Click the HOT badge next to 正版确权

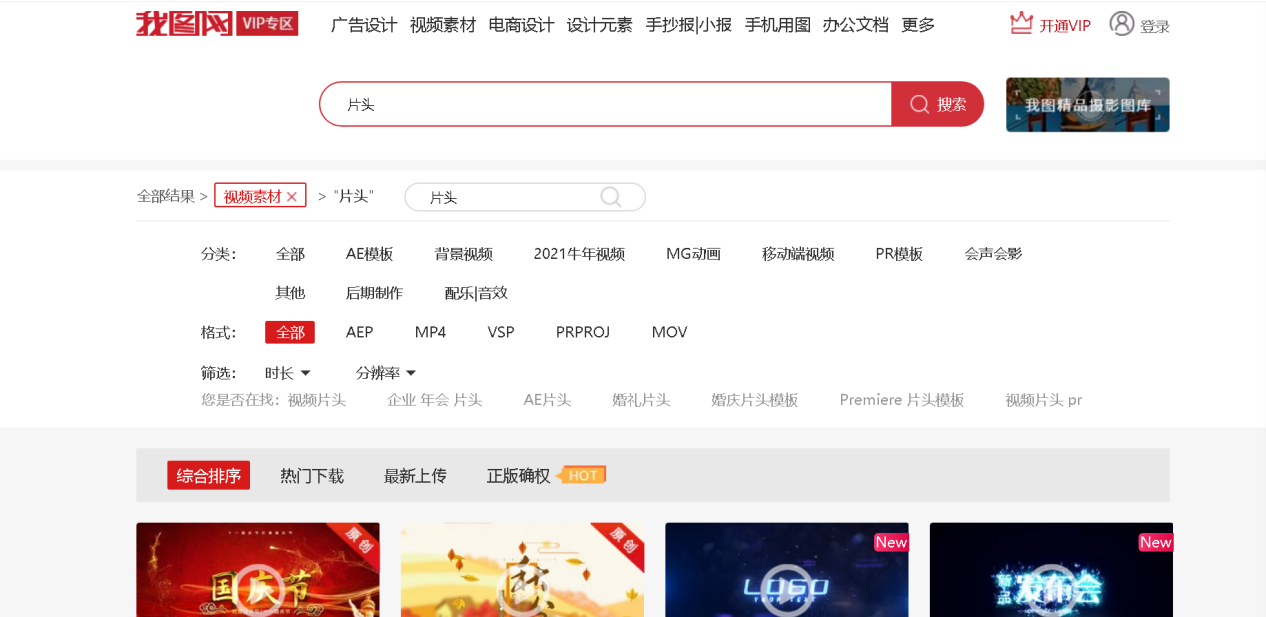583,475
